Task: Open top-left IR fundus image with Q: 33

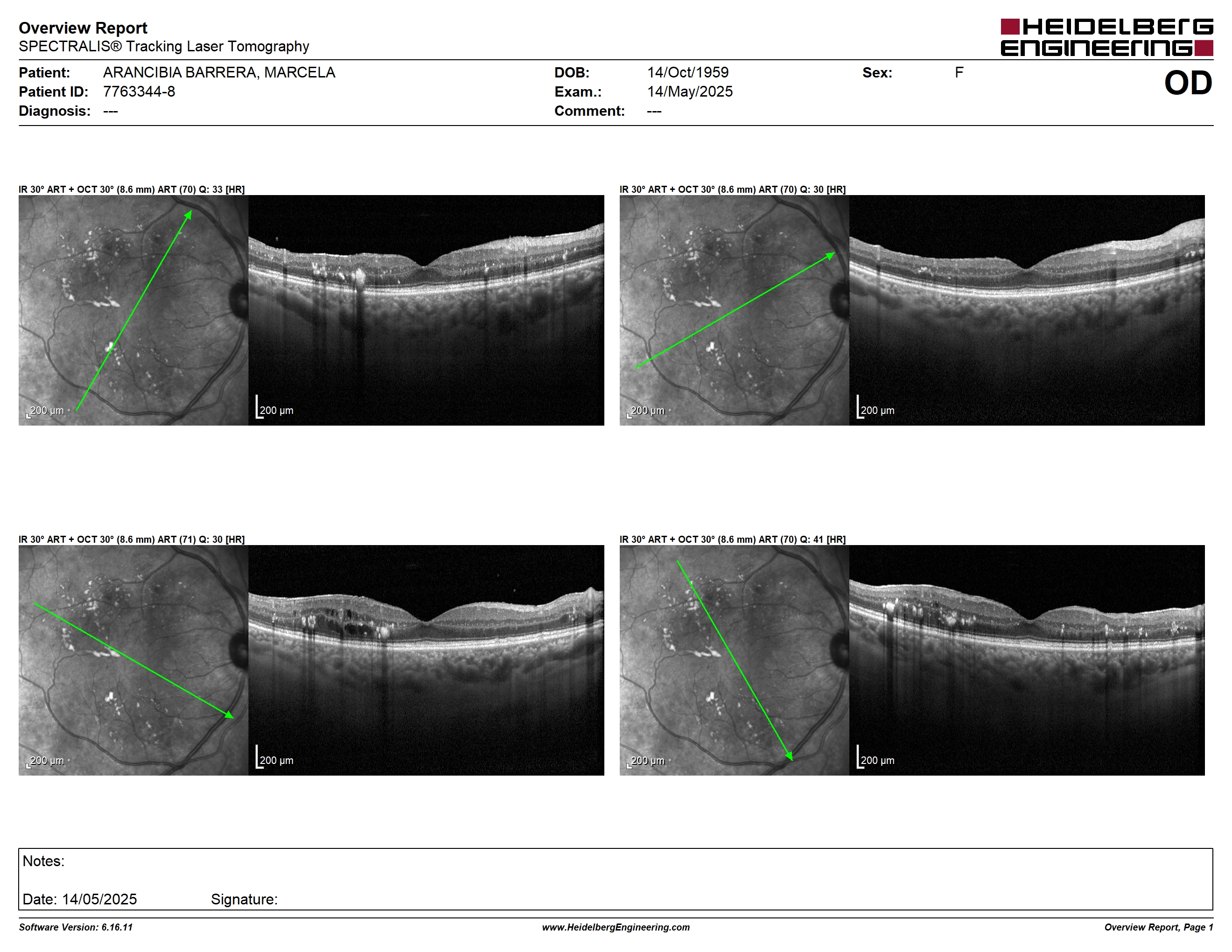Action: point(133,310)
